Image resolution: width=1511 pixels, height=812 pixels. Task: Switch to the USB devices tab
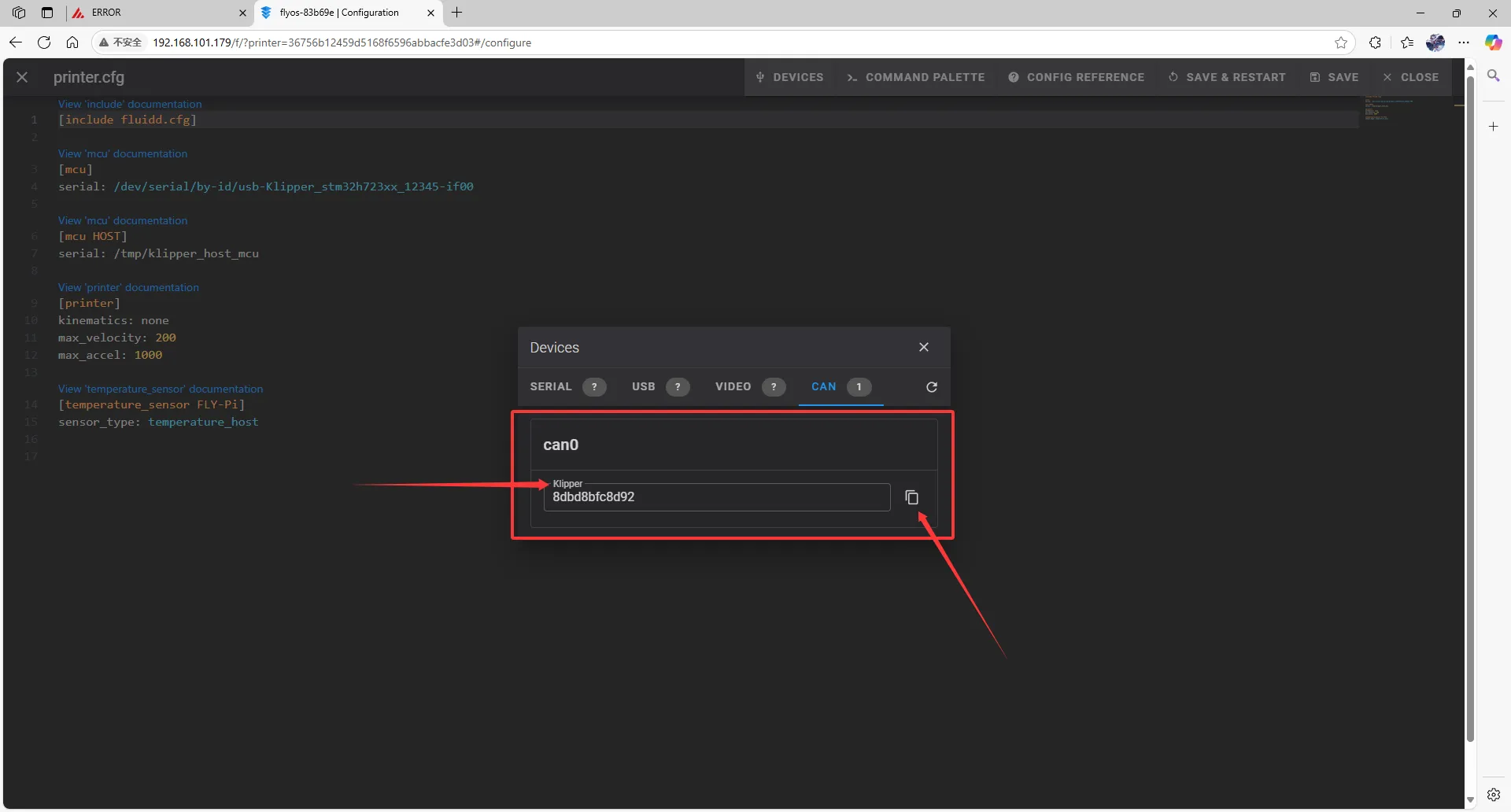coord(644,387)
